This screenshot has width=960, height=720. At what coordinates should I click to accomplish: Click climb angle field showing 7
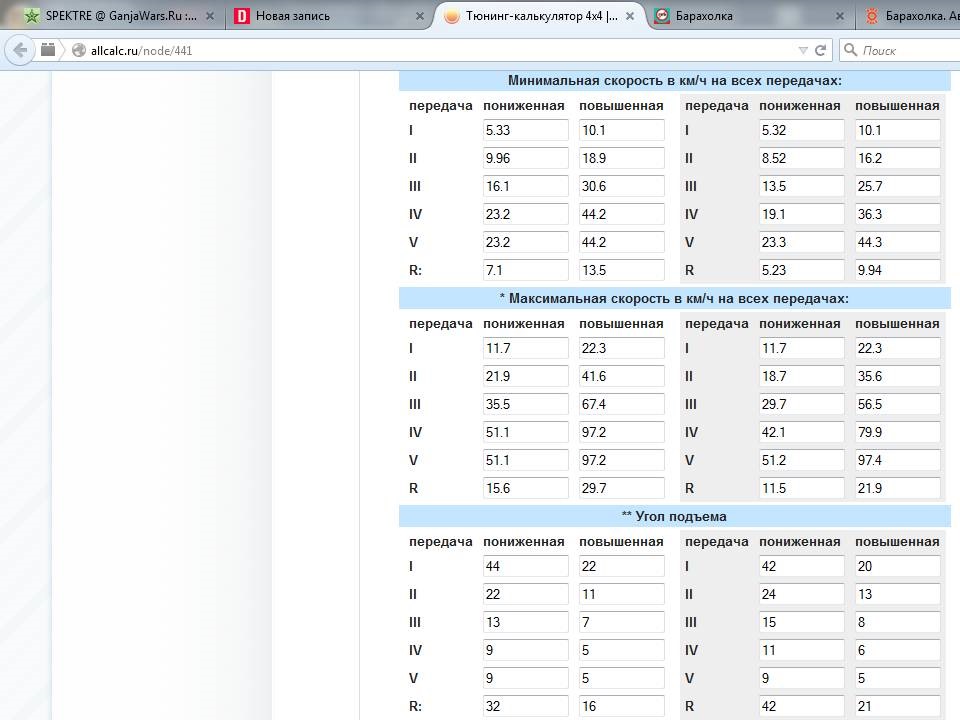click(621, 622)
